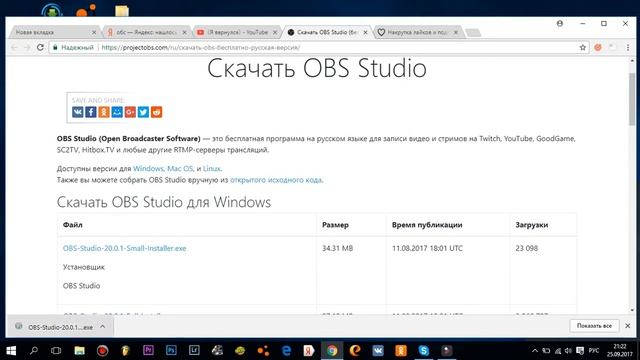Open 'открытого исходного кода' source link

[276, 180]
